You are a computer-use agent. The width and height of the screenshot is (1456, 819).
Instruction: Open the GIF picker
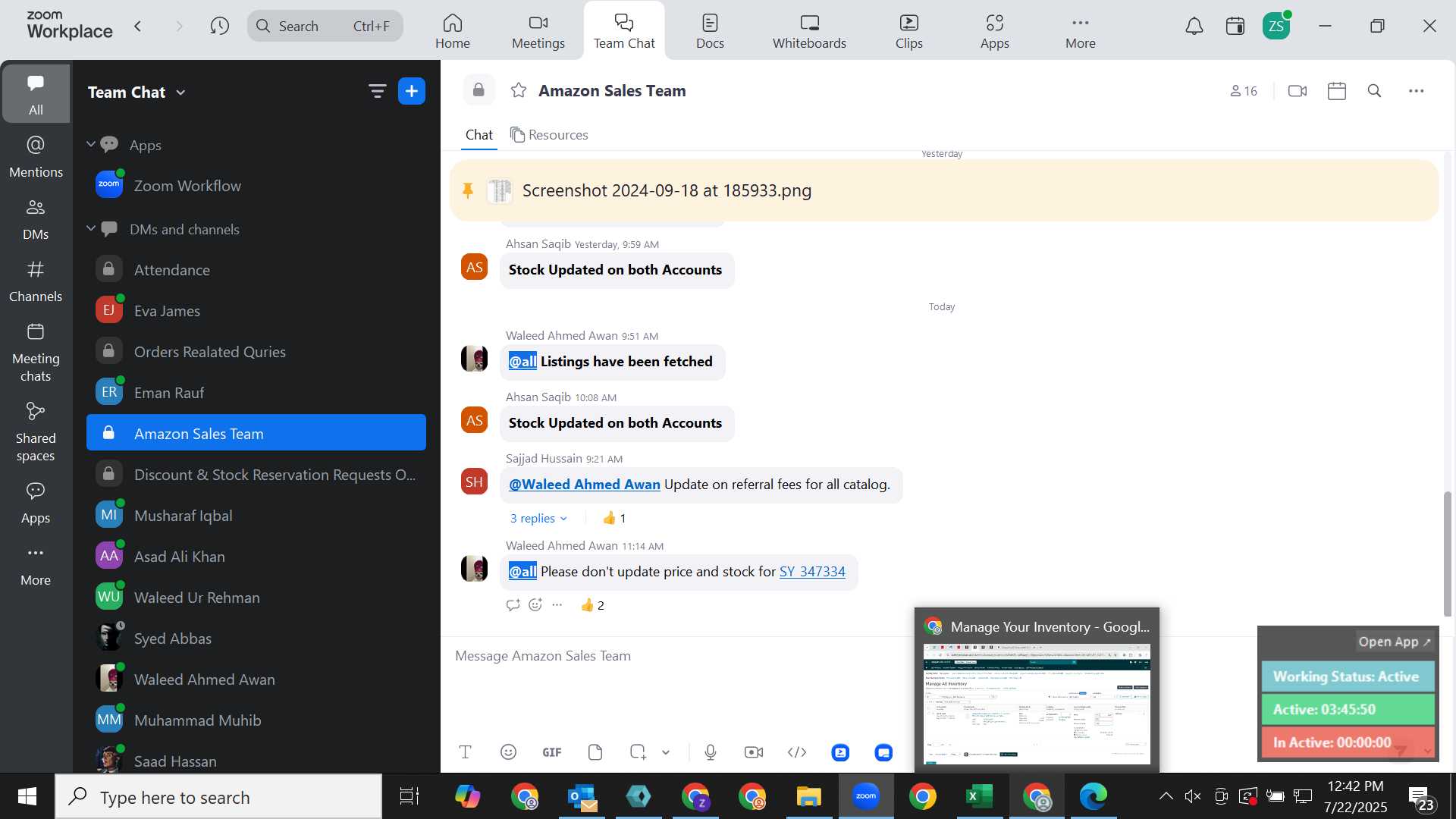(x=552, y=752)
